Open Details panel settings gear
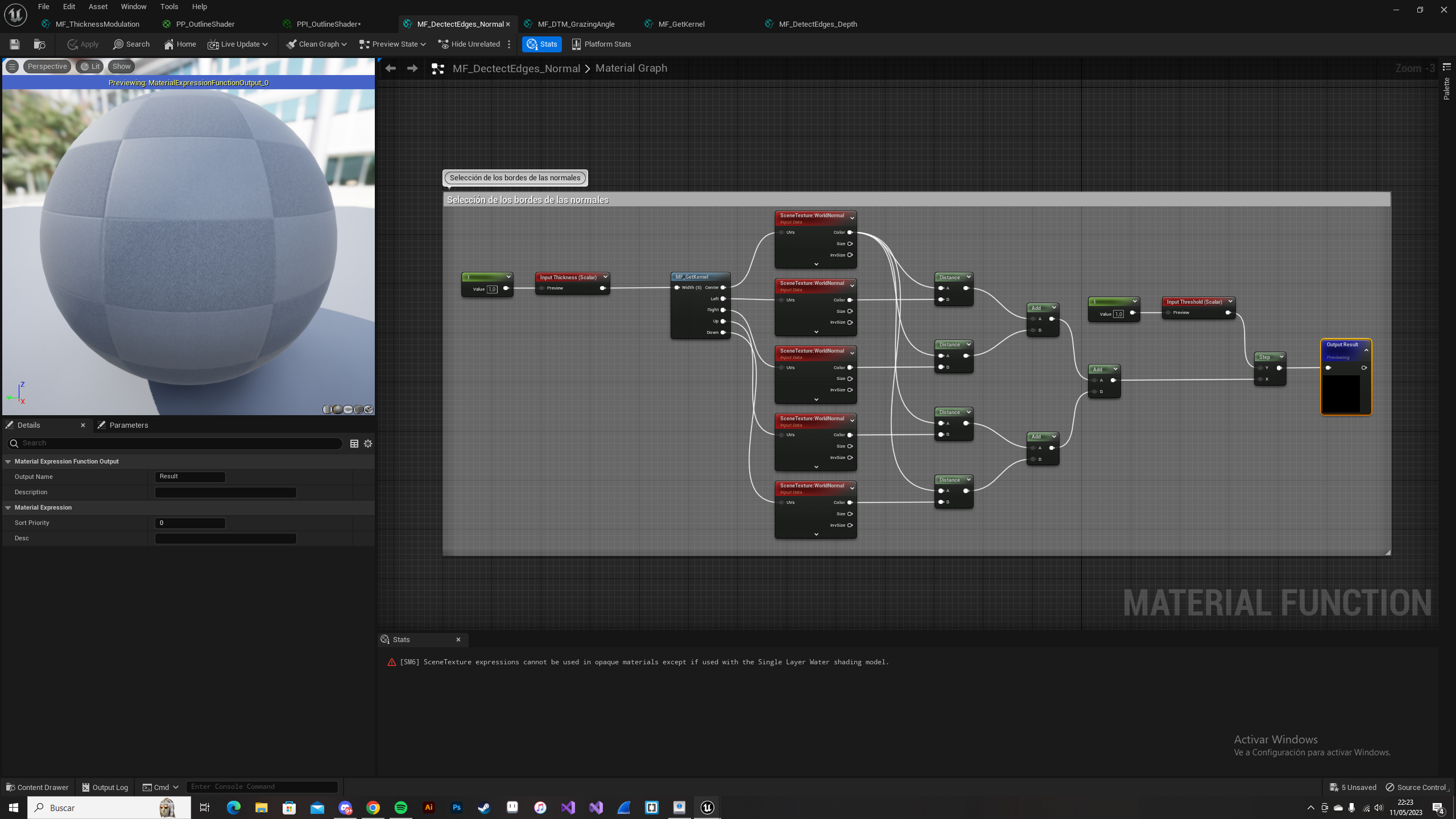The width and height of the screenshot is (1456, 819). 368,444
